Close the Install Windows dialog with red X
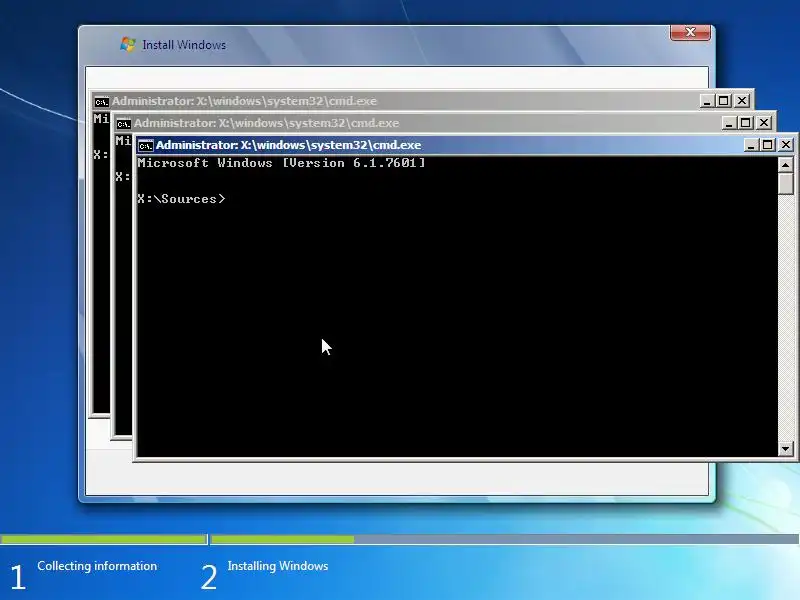This screenshot has width=800, height=600. pos(690,32)
